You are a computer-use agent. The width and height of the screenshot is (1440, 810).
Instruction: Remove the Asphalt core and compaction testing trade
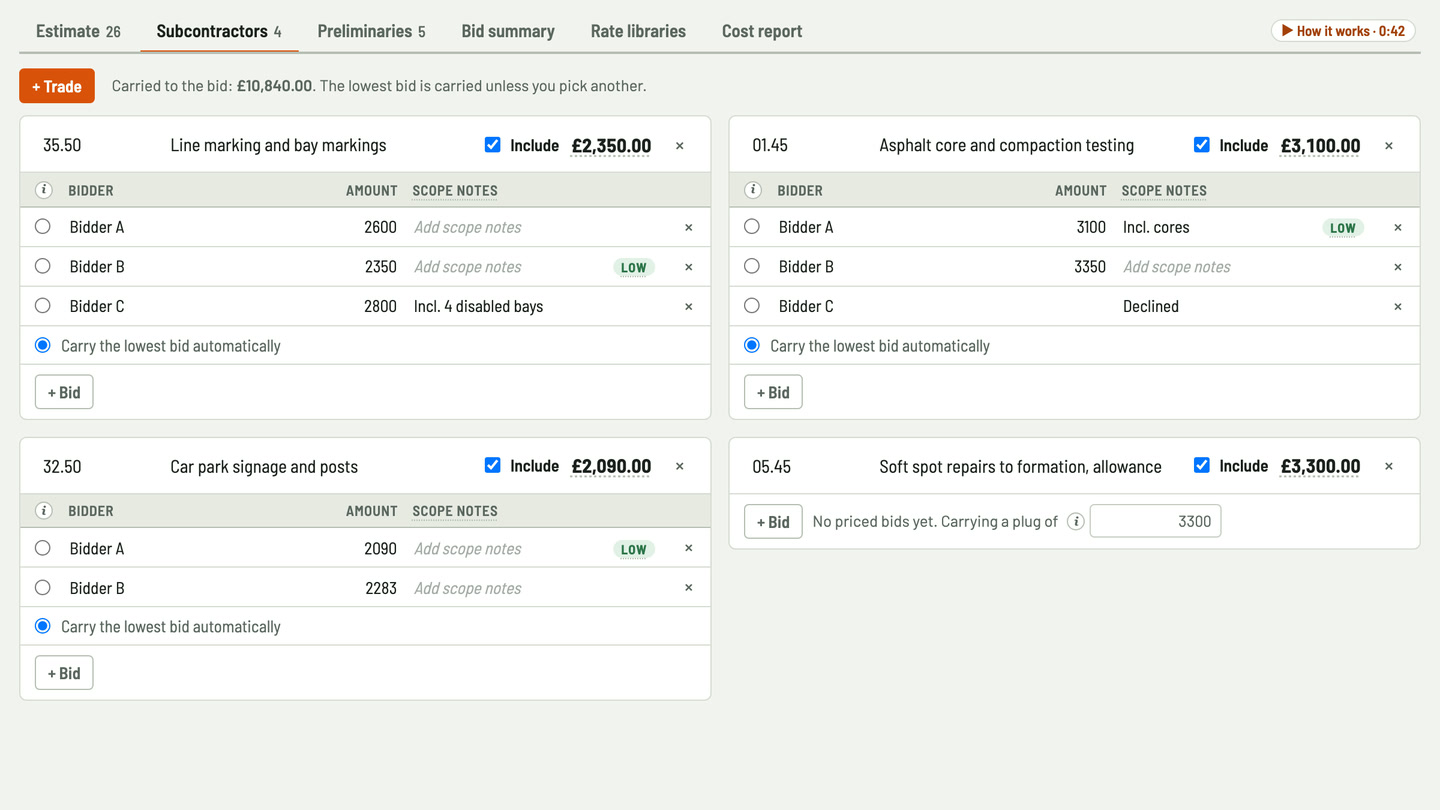[x=1389, y=146]
